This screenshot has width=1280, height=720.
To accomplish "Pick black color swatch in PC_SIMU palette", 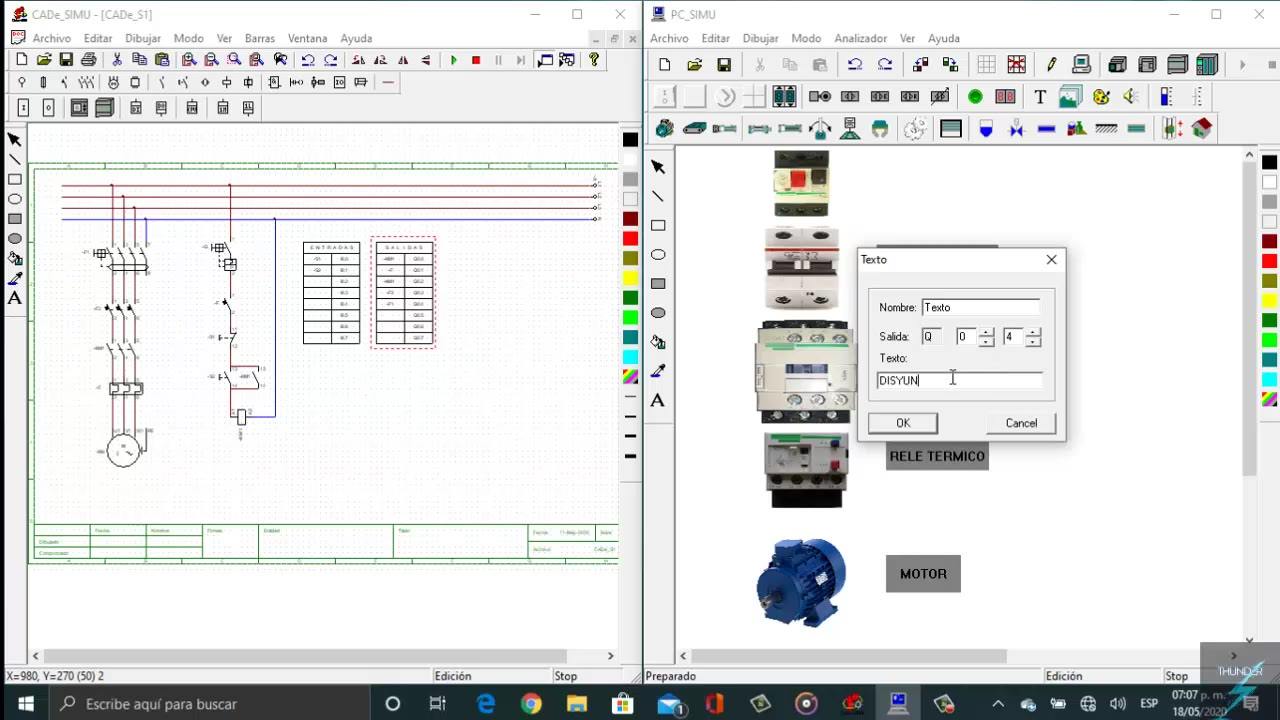I will click(x=1269, y=162).
